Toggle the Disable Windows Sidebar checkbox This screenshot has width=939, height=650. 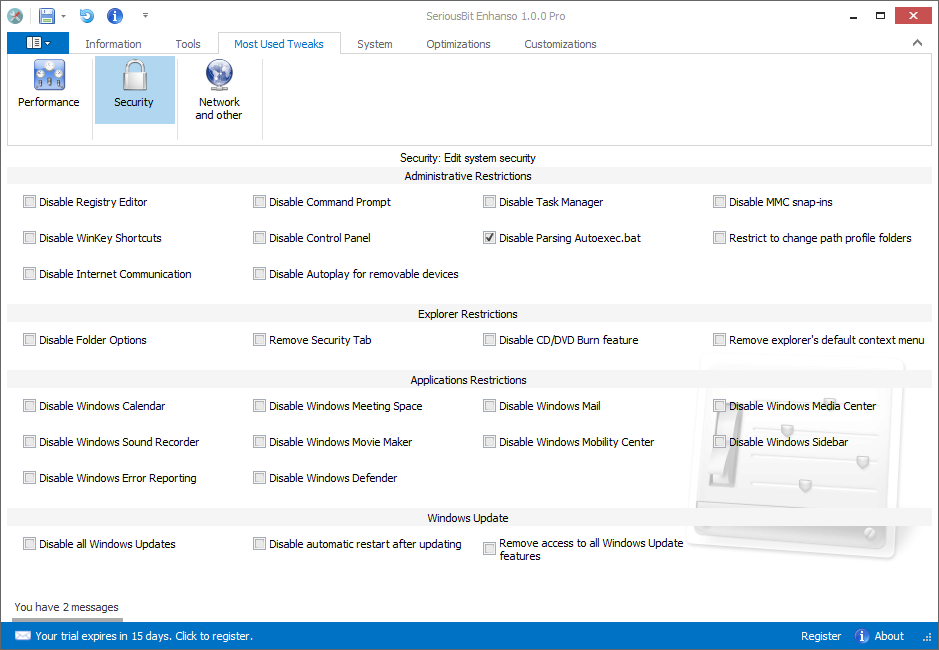pos(719,442)
